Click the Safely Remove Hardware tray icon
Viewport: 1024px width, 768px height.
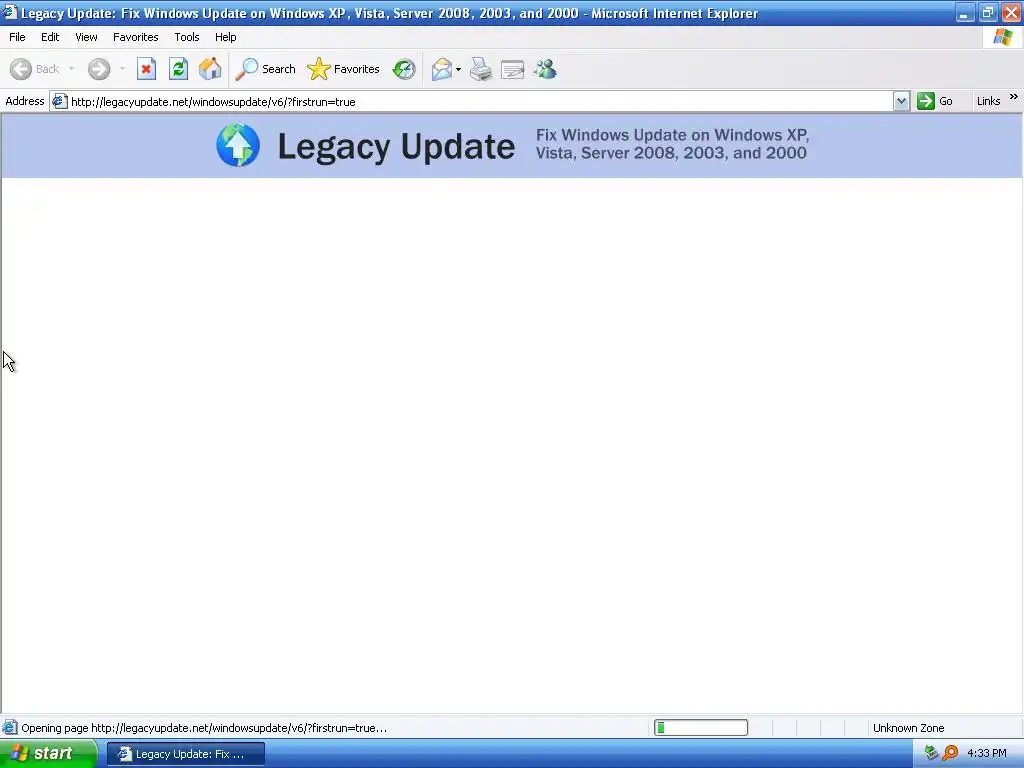[932, 753]
